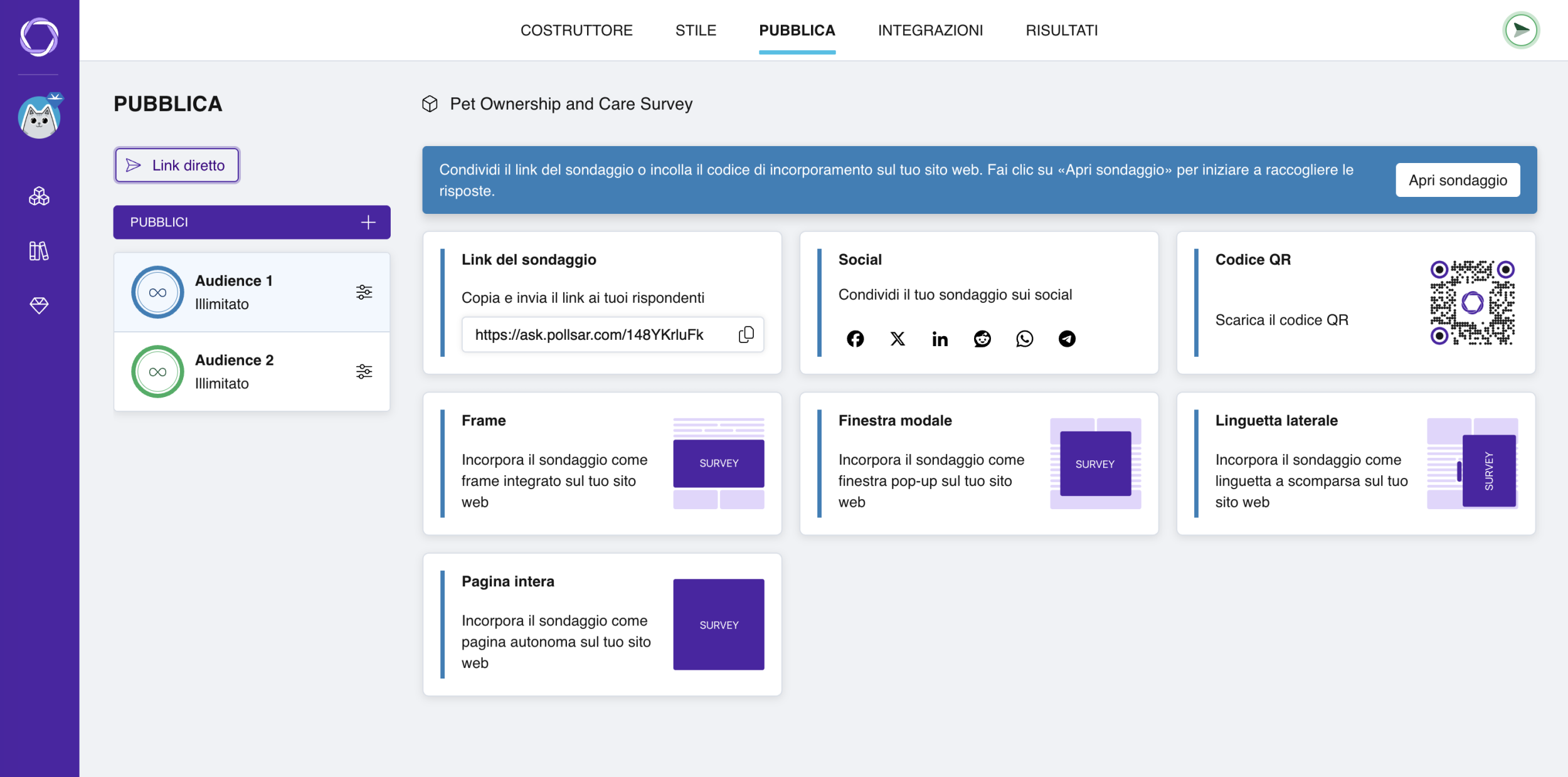Share survey on X (Twitter)
This screenshot has height=777, width=1568.
pos(898,339)
